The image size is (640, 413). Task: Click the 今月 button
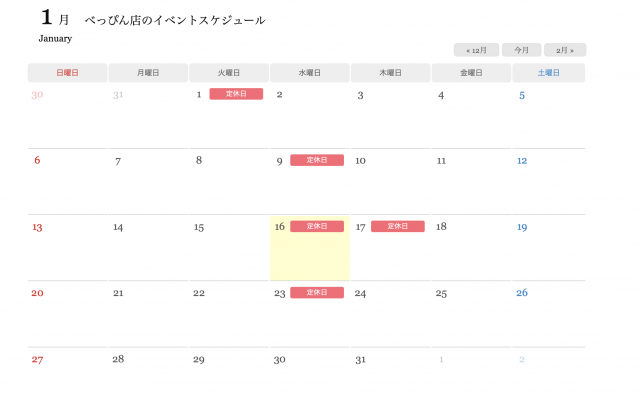point(521,50)
